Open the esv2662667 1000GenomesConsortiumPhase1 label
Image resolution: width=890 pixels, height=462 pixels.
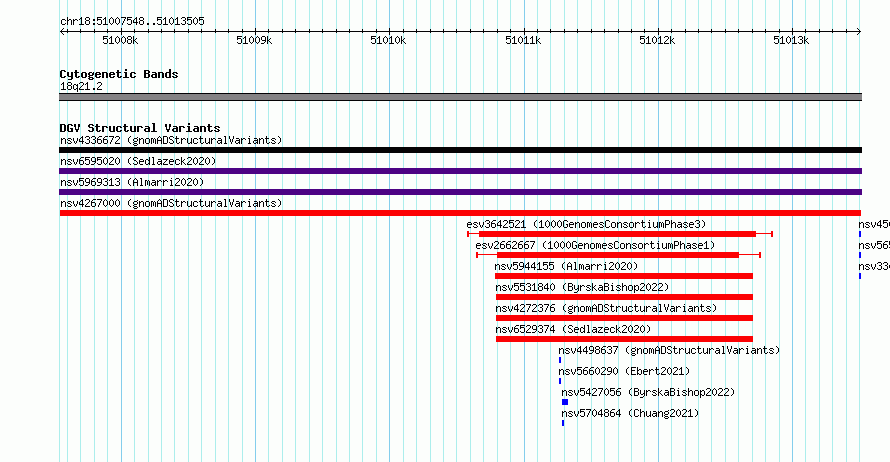[595, 245]
